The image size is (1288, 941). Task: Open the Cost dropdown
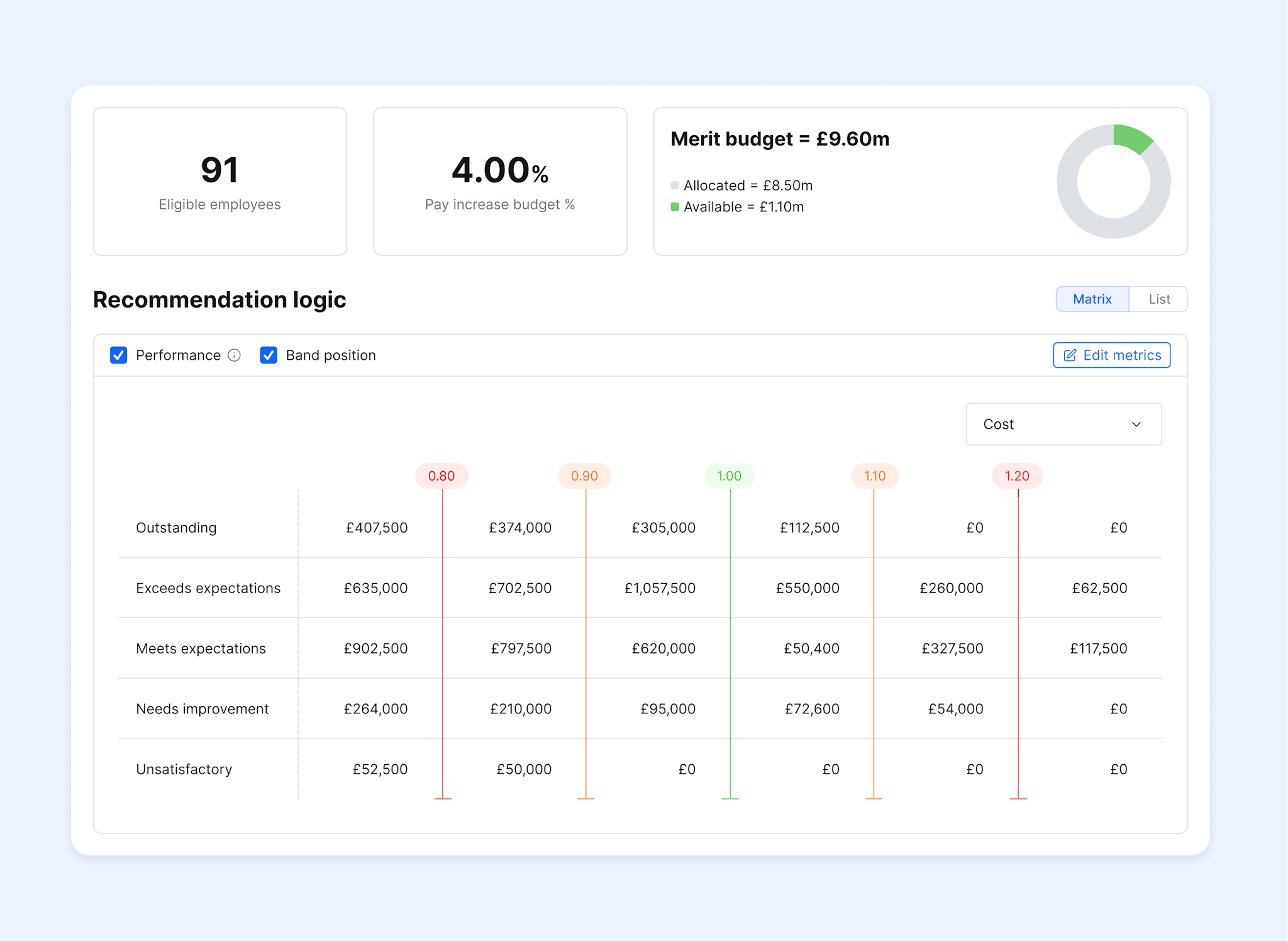point(1064,424)
